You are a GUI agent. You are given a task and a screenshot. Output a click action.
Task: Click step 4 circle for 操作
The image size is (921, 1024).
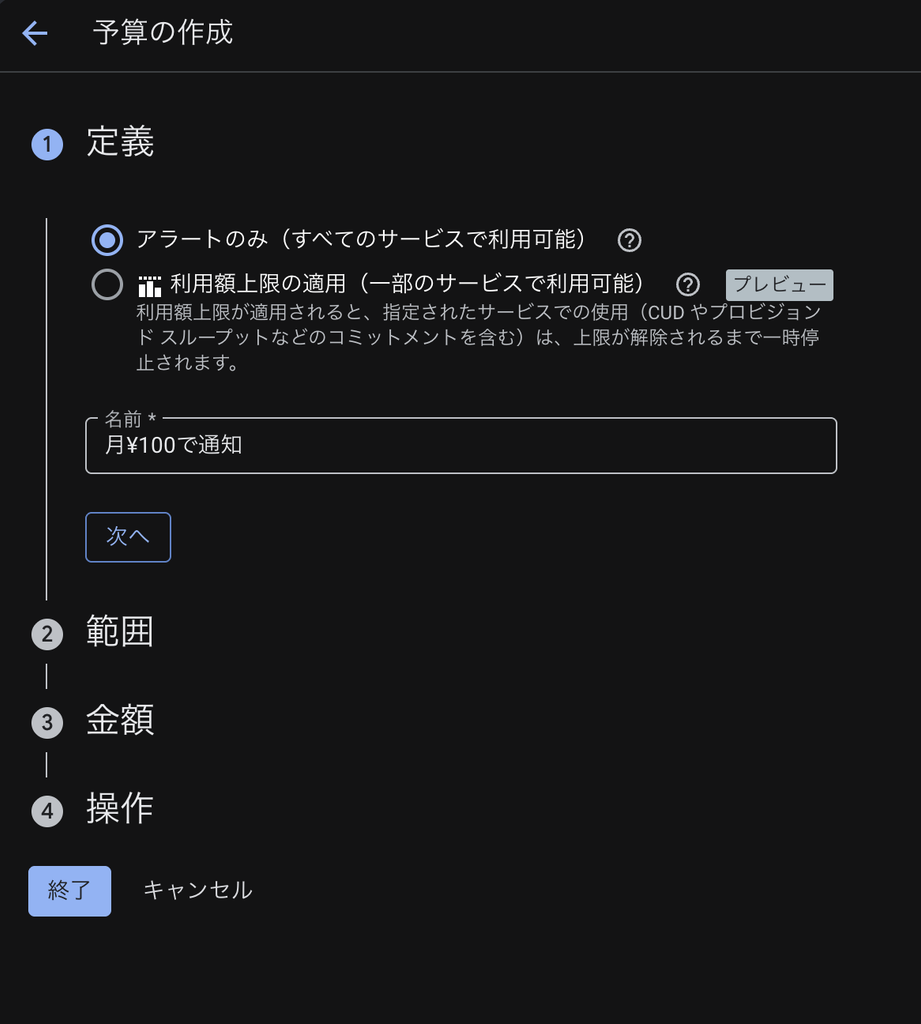[x=47, y=811]
